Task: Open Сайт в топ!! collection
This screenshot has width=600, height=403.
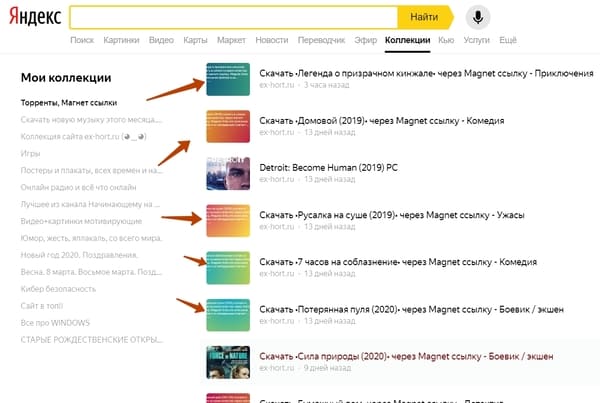Action: coord(42,305)
